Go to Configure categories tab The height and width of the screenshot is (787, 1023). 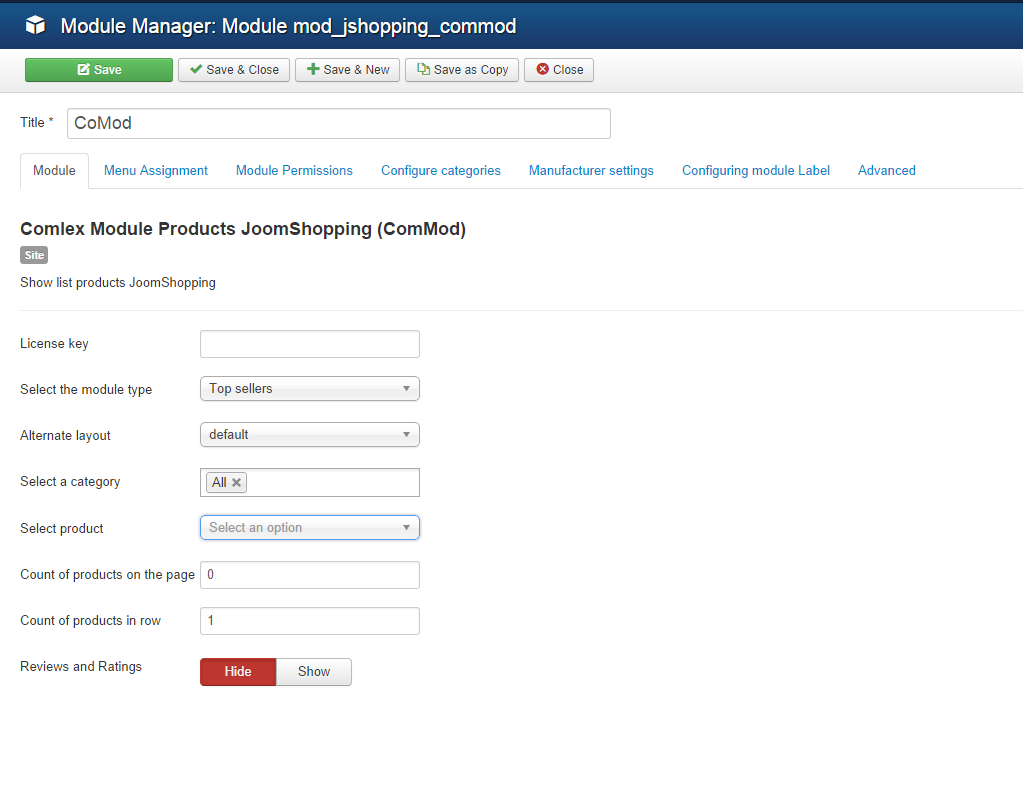440,171
